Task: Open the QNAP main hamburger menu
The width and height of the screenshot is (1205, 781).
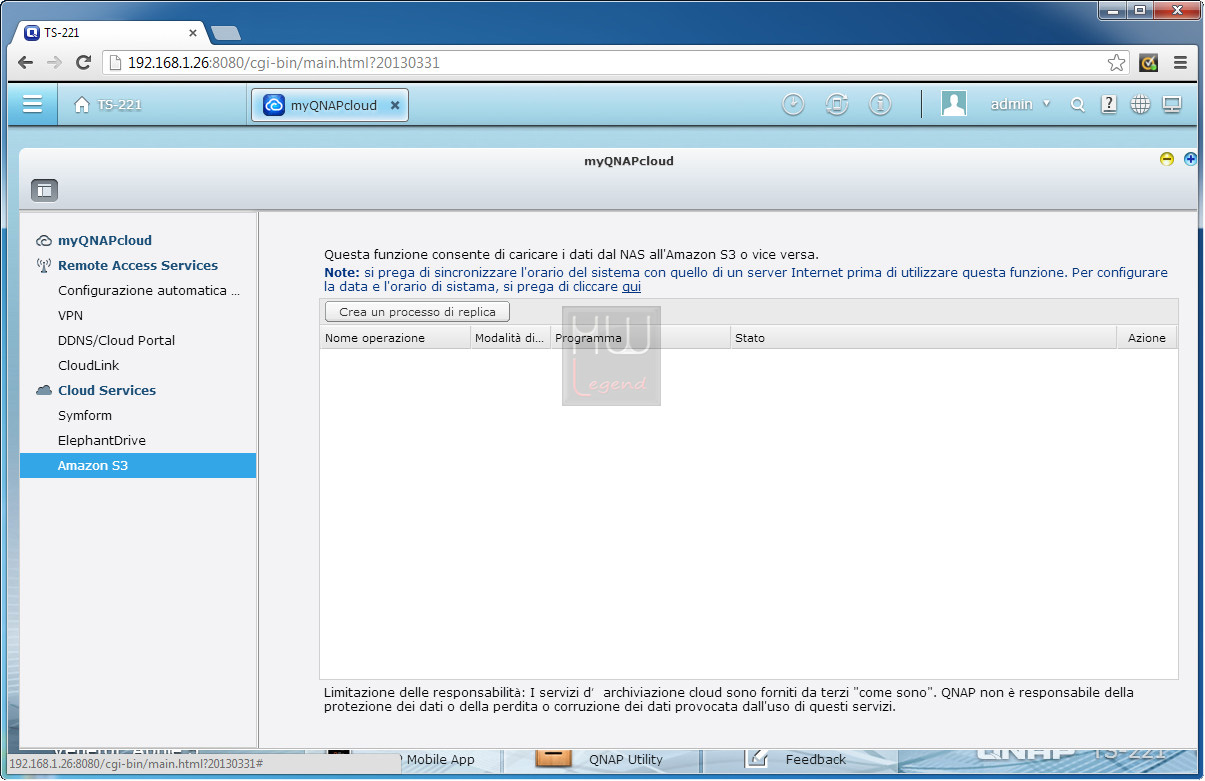Action: click(x=33, y=104)
